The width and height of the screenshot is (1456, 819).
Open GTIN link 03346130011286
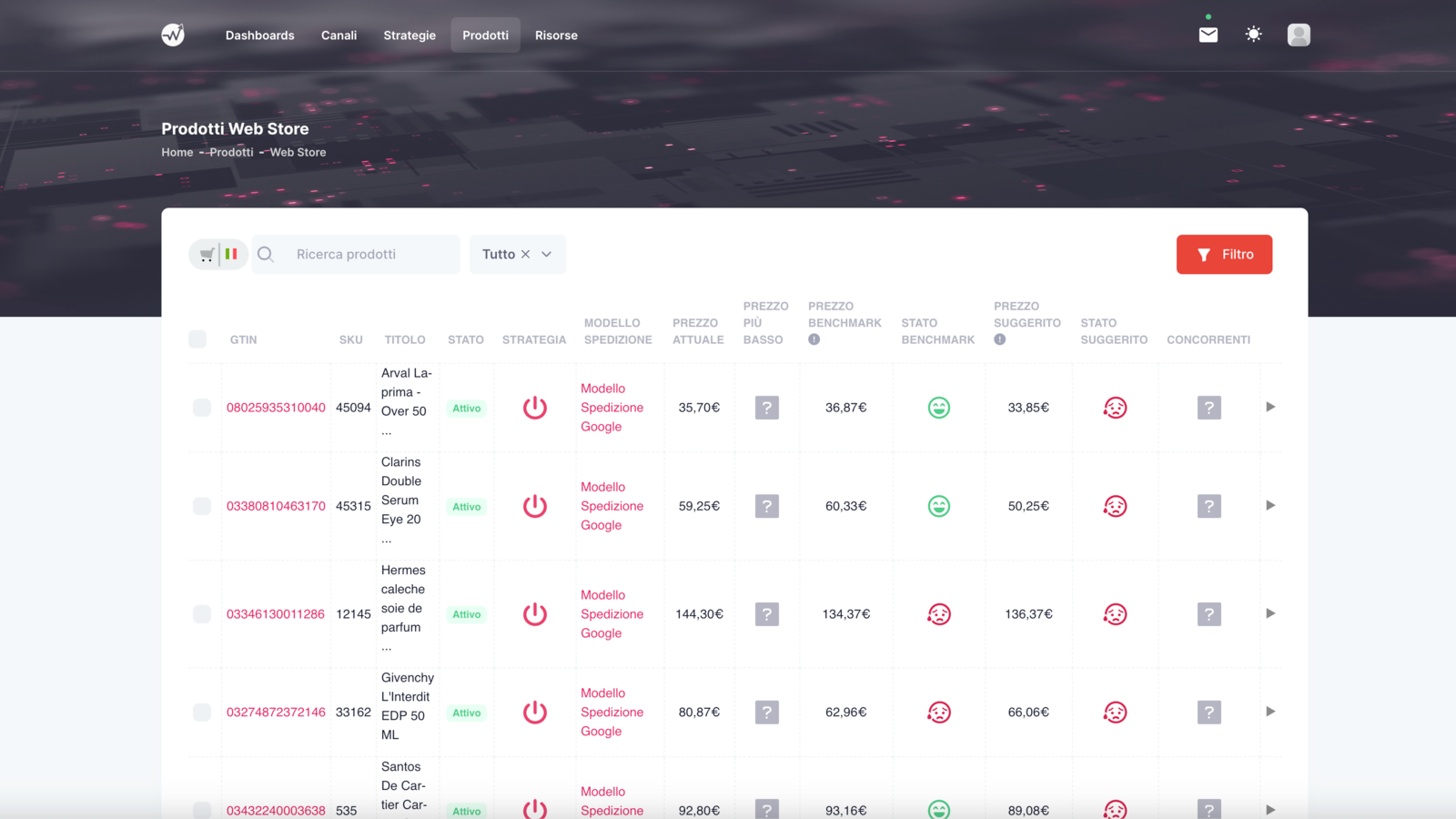[276, 614]
